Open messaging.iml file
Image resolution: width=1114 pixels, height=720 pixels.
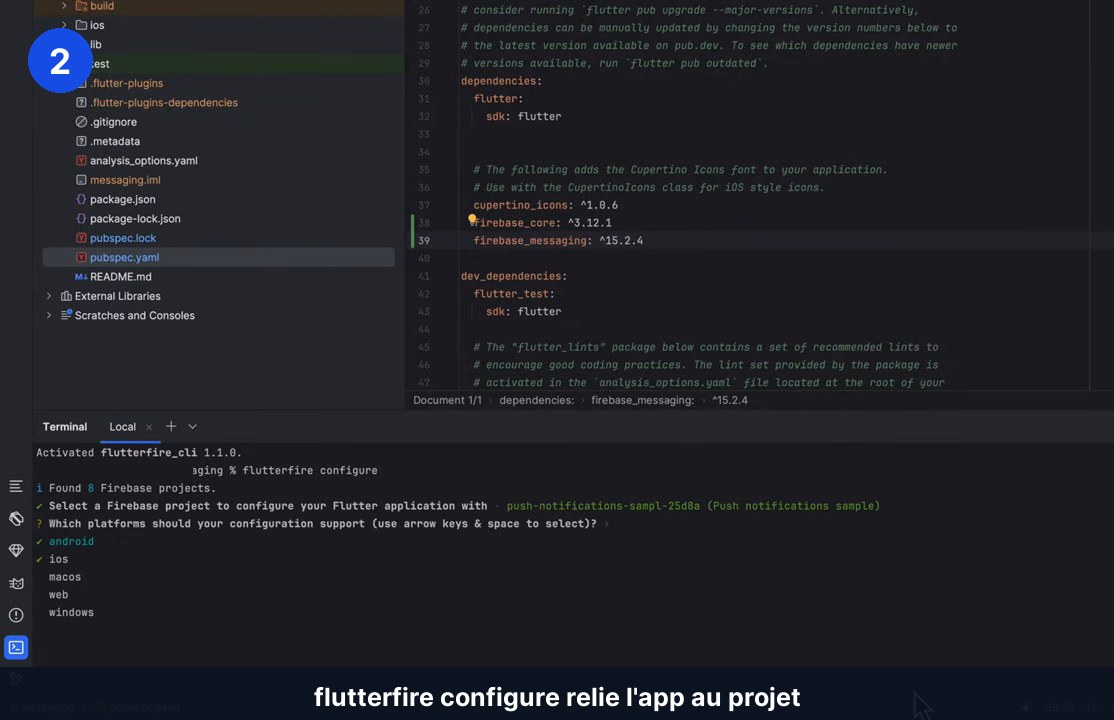125,180
